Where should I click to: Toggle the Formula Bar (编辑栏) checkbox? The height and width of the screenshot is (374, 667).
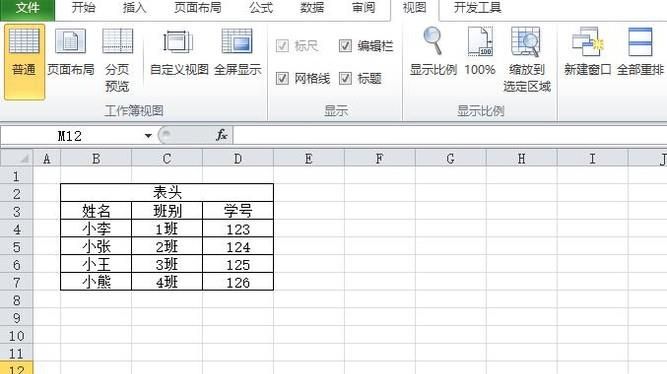345,46
